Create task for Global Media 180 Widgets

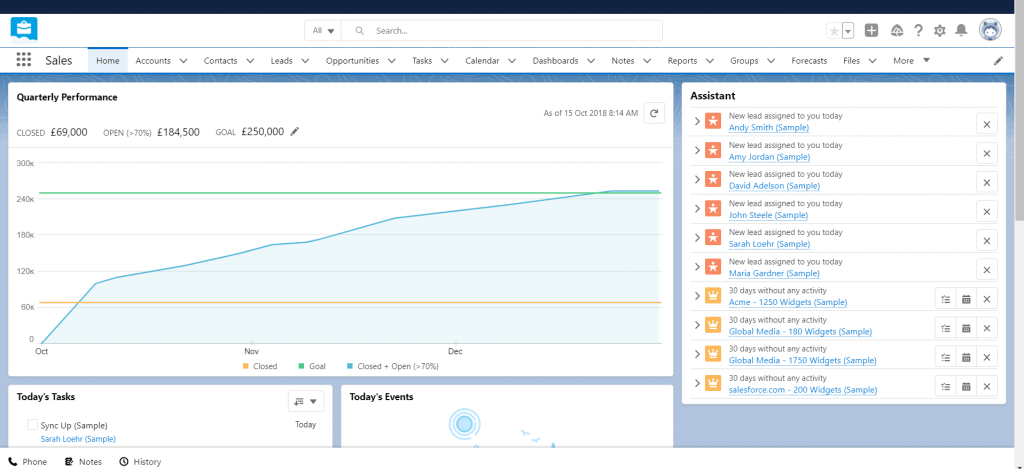pos(946,328)
